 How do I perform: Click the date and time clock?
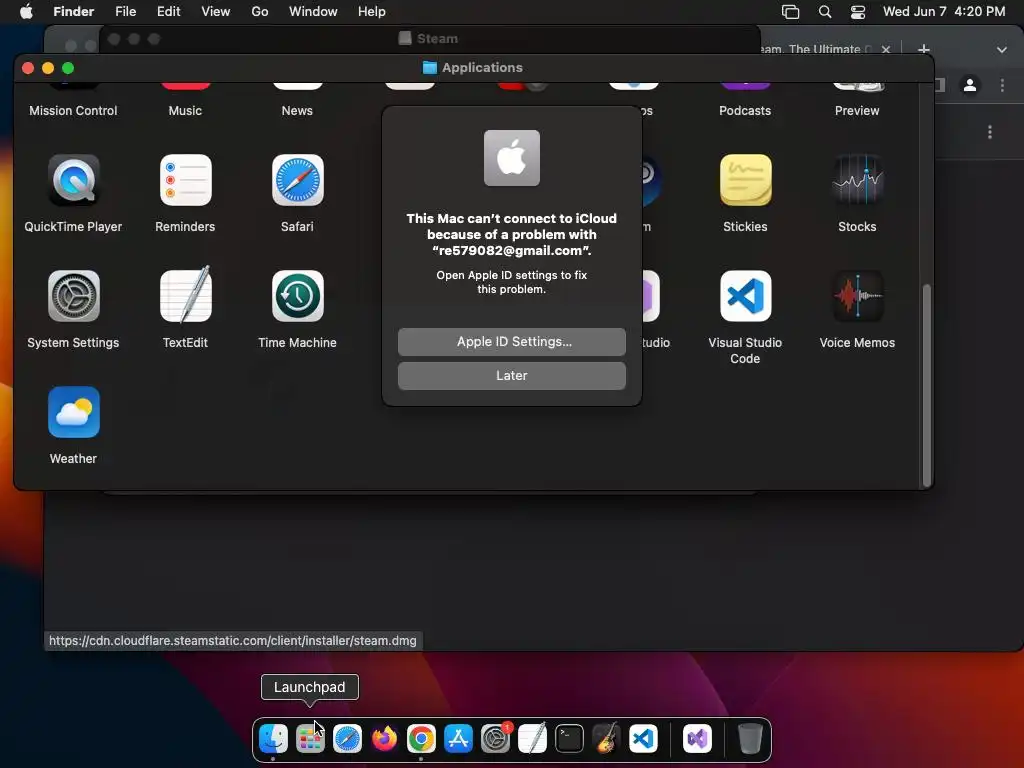[x=944, y=12]
